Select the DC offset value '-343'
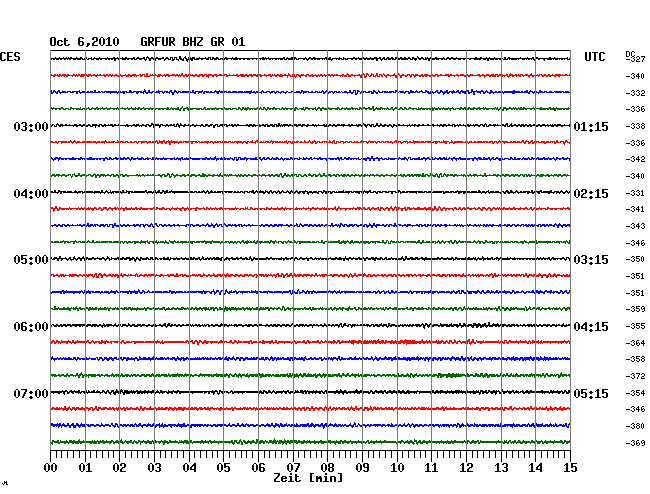Image resolution: width=650 pixels, height=494 pixels. (635, 226)
